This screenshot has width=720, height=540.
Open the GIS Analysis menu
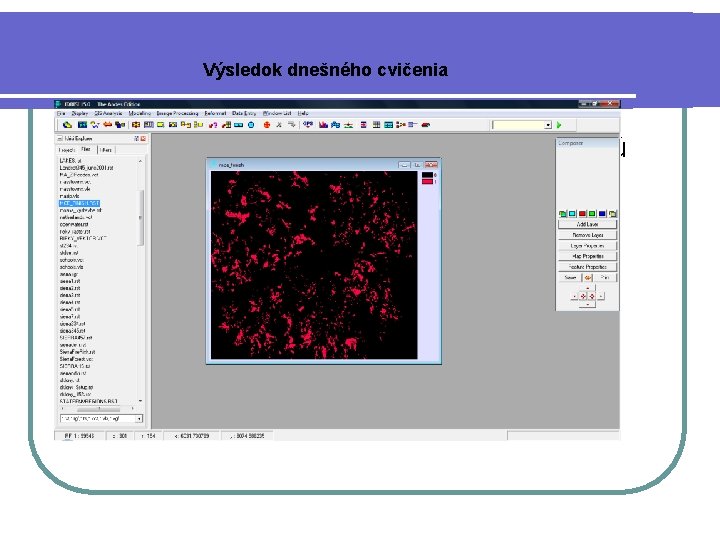coord(108,113)
